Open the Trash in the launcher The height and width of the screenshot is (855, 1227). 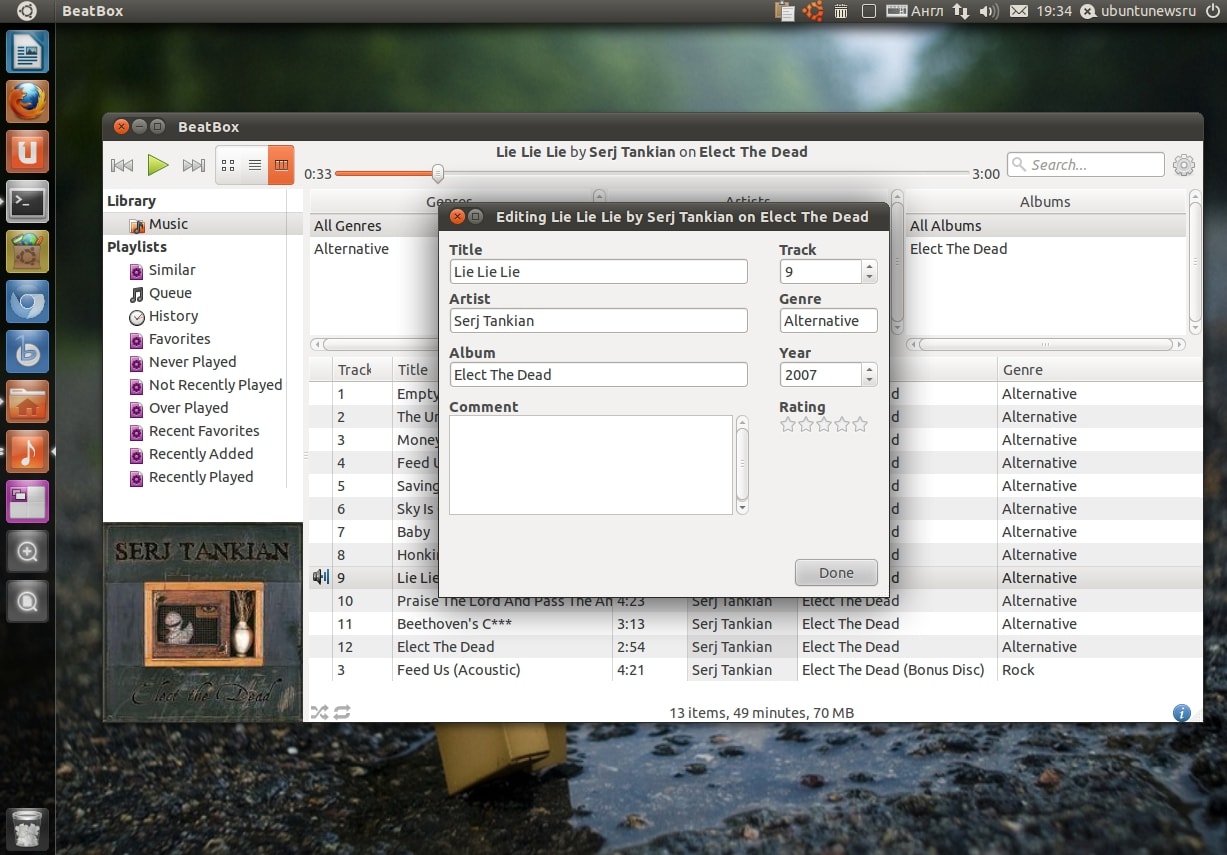point(27,830)
